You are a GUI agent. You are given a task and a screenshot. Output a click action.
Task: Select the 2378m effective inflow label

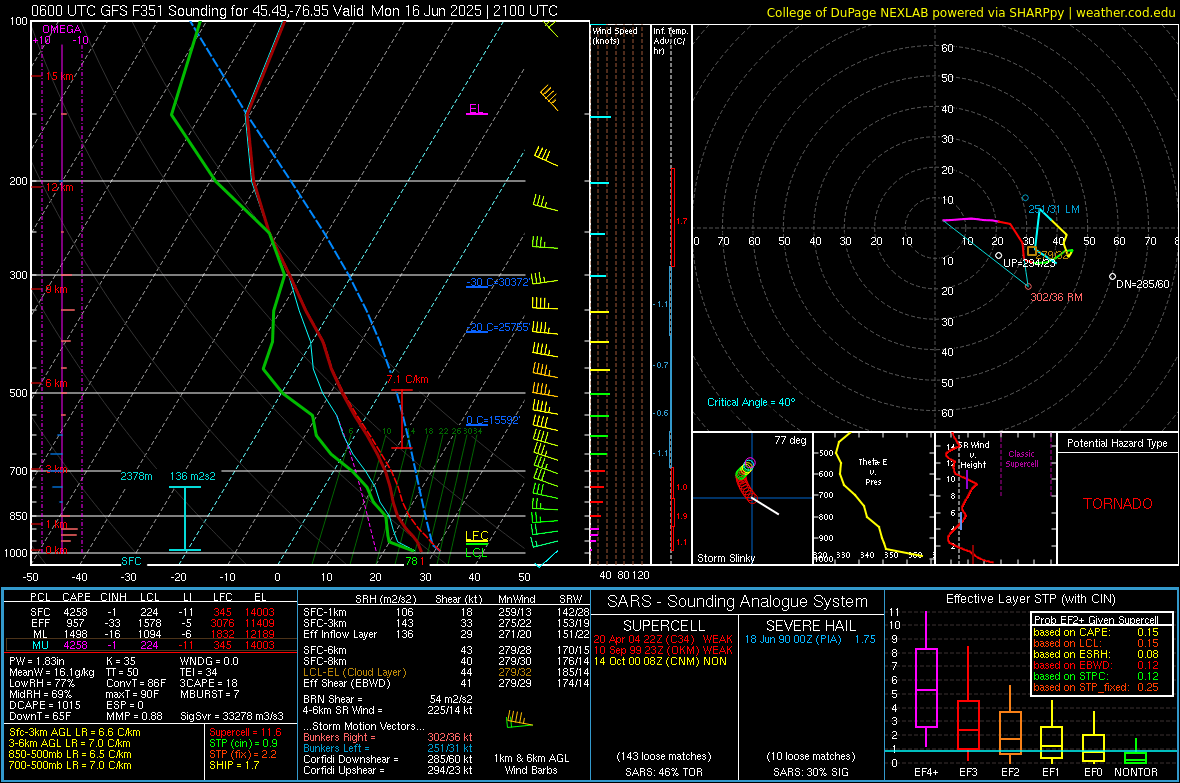[x=136, y=477]
